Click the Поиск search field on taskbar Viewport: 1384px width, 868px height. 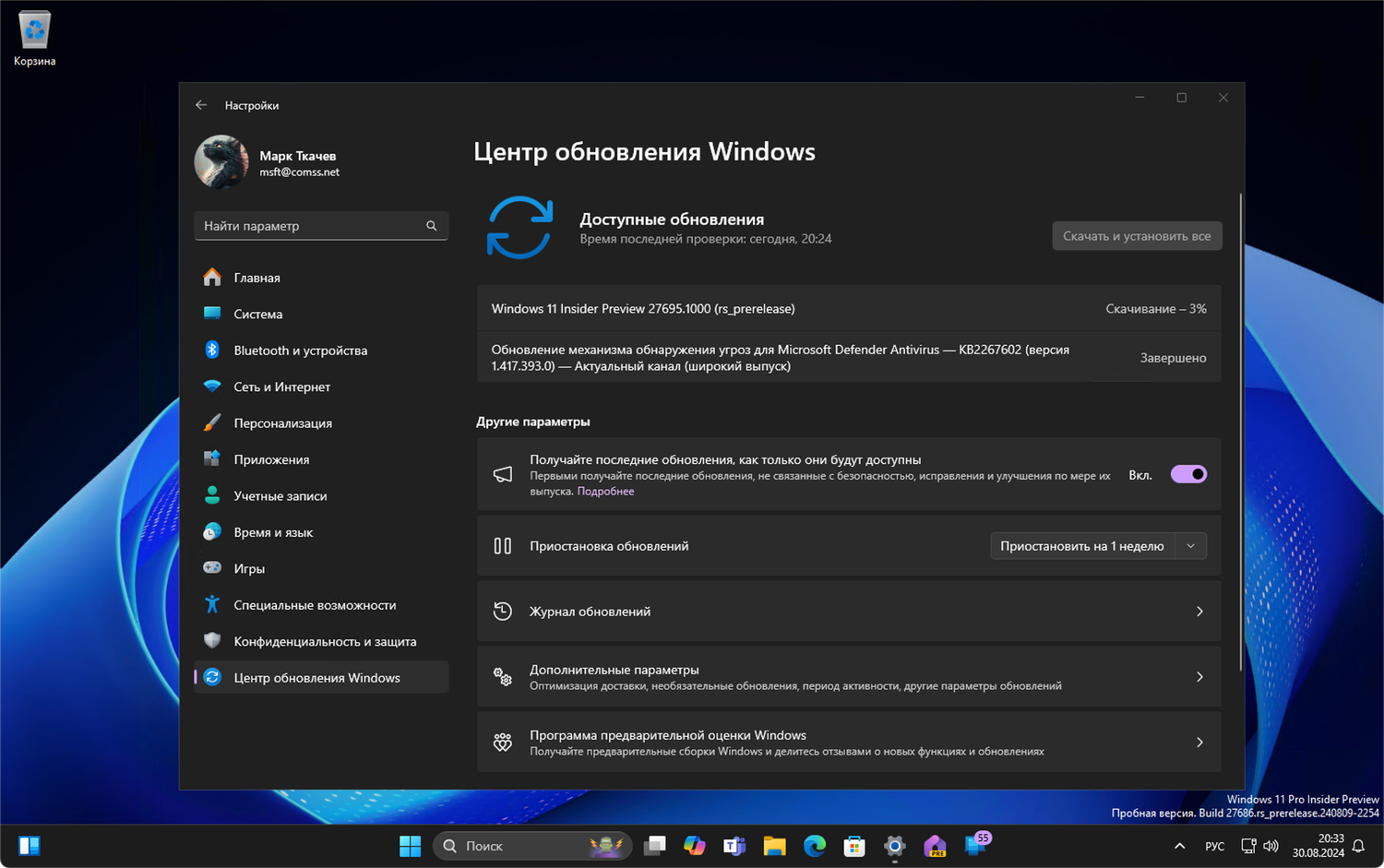pos(517,846)
